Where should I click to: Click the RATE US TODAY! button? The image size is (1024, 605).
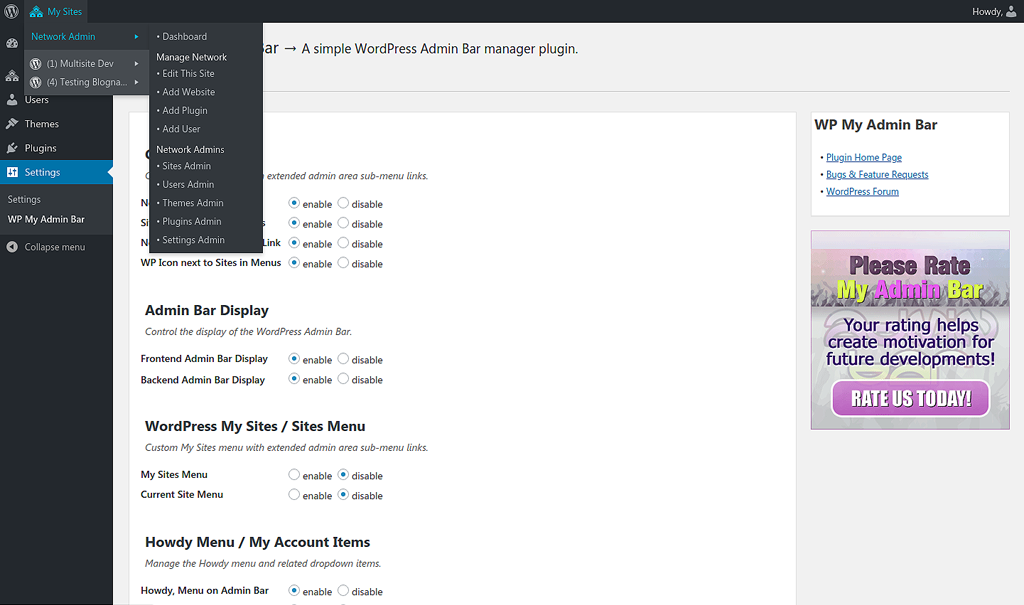click(910, 398)
